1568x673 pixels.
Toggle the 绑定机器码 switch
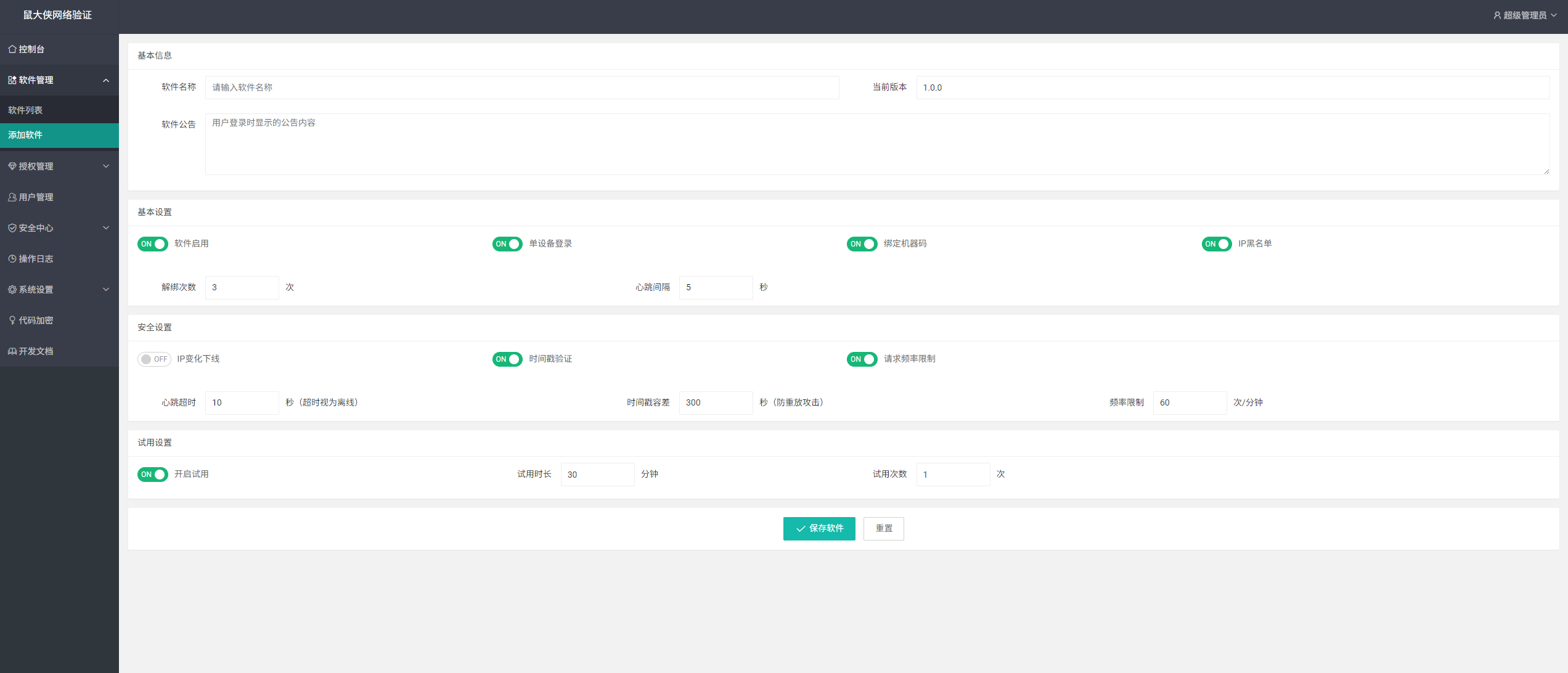(x=861, y=244)
